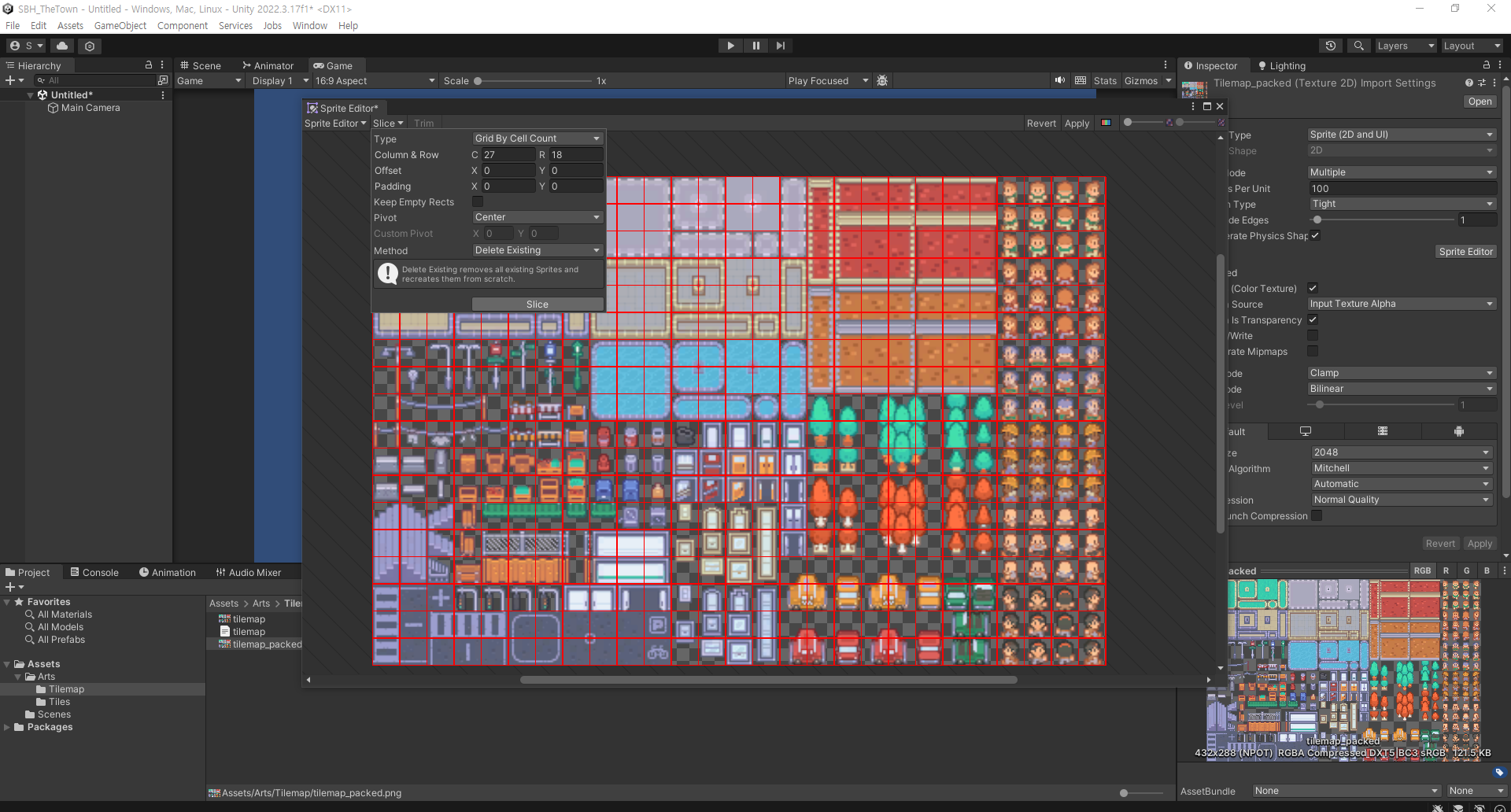1511x812 pixels.
Task: Click the Open button in Inspector
Action: pyautogui.click(x=1480, y=101)
